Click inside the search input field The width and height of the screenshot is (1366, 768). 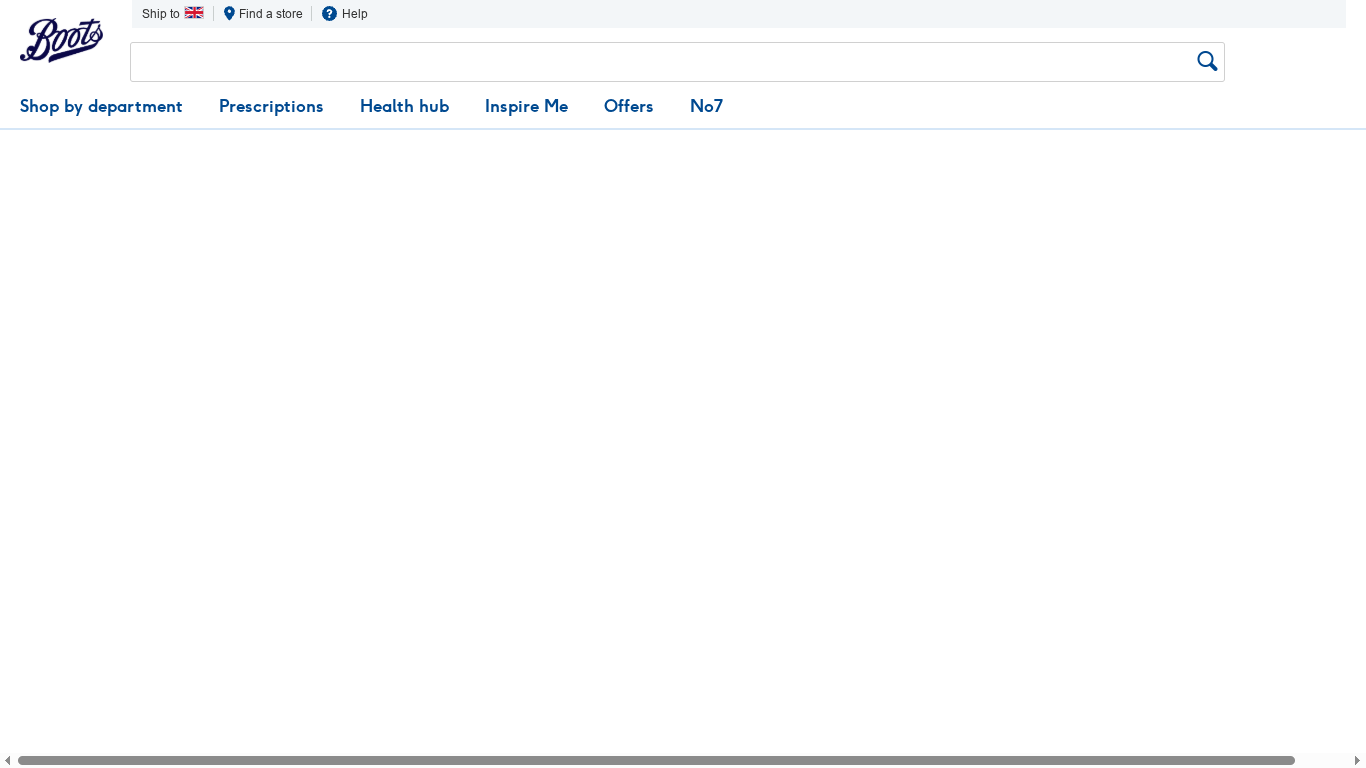600,61
